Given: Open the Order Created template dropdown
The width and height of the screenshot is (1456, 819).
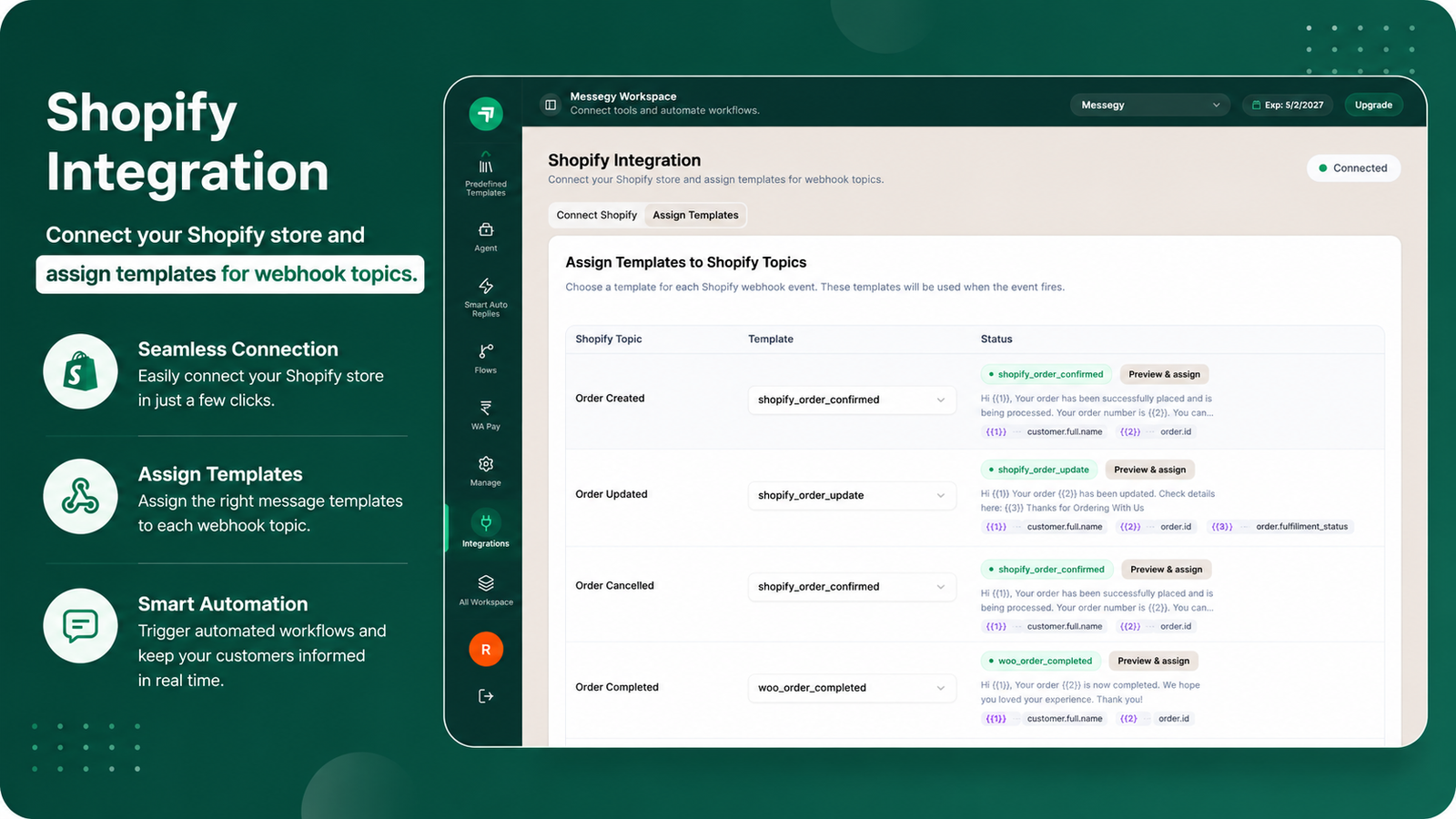Looking at the screenshot, I should (x=852, y=399).
